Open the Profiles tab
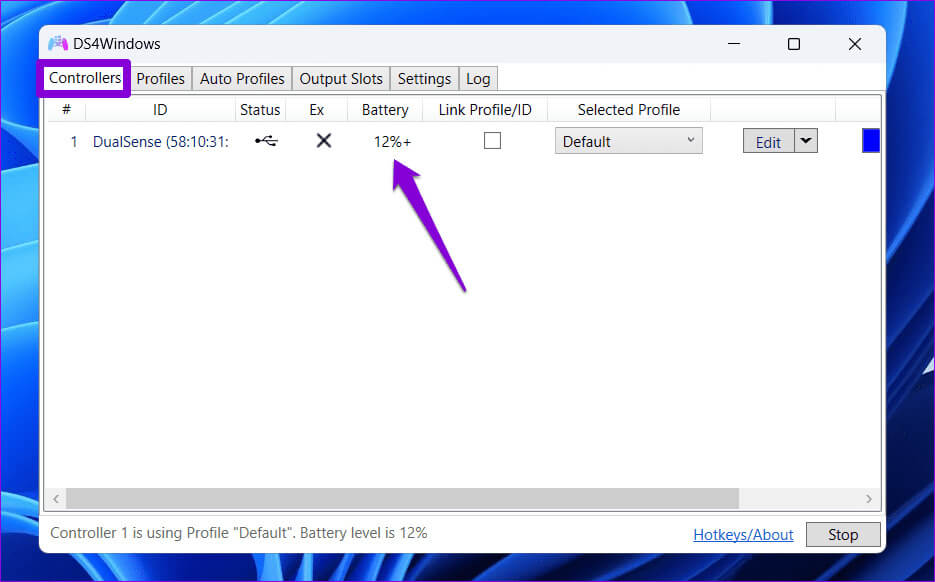 tap(160, 79)
